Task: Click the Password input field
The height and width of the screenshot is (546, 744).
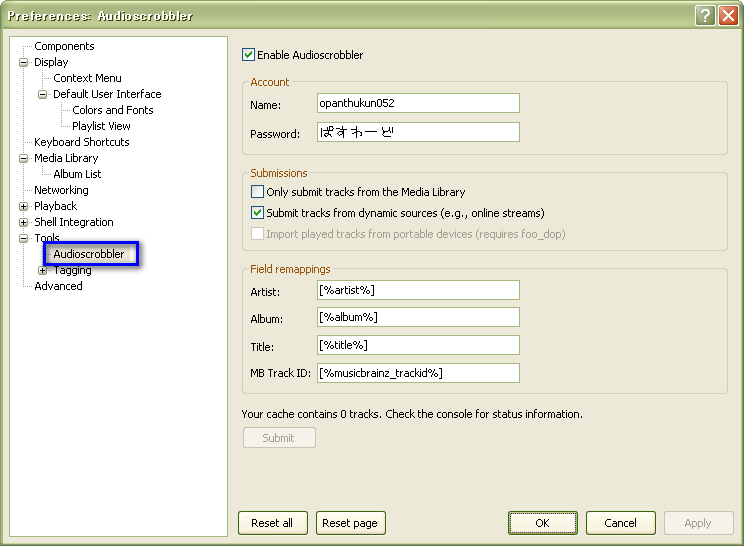Action: [x=418, y=132]
